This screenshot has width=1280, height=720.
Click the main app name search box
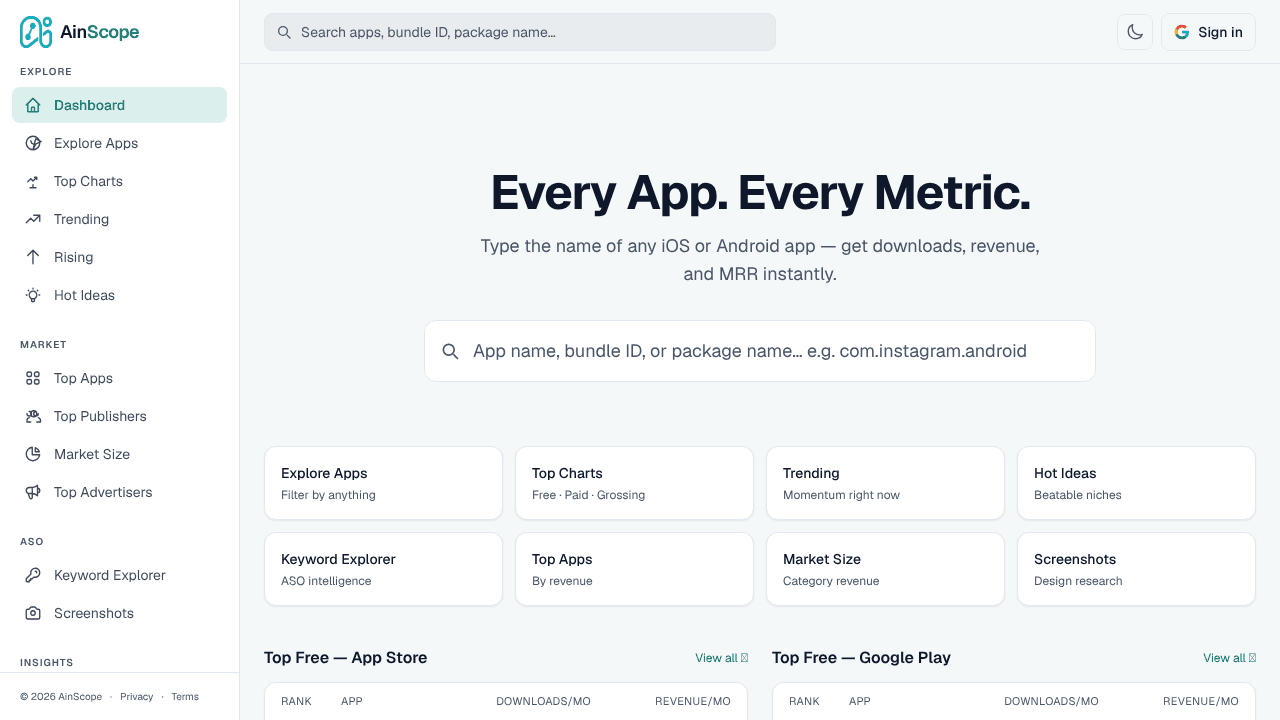760,351
